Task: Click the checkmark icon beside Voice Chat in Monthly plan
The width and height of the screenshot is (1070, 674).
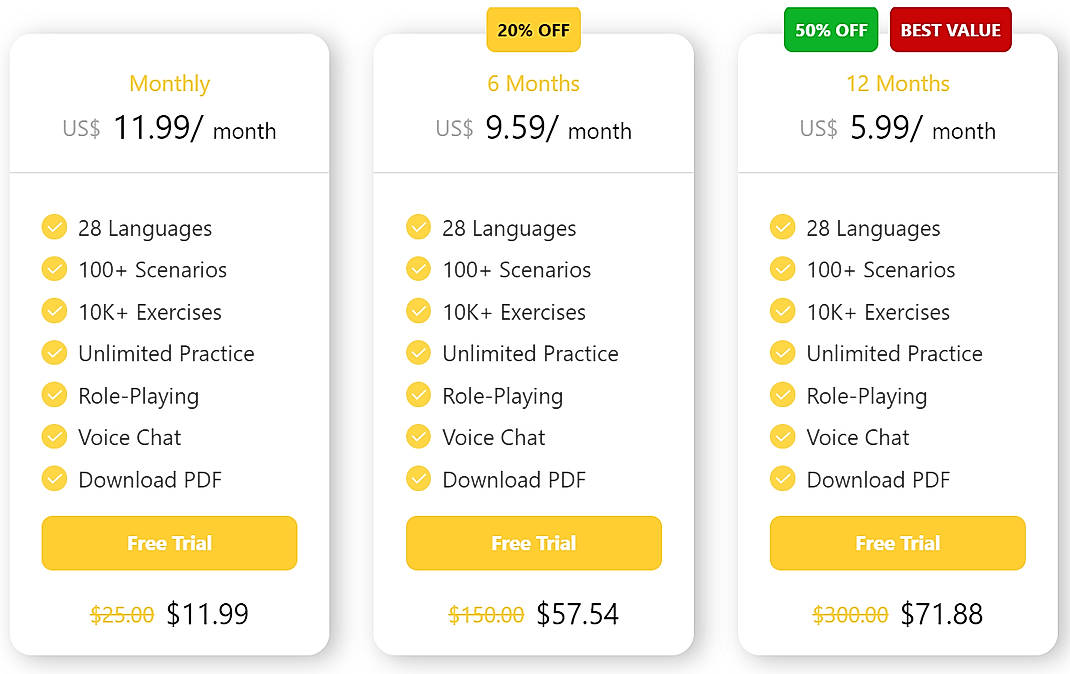Action: pos(55,437)
